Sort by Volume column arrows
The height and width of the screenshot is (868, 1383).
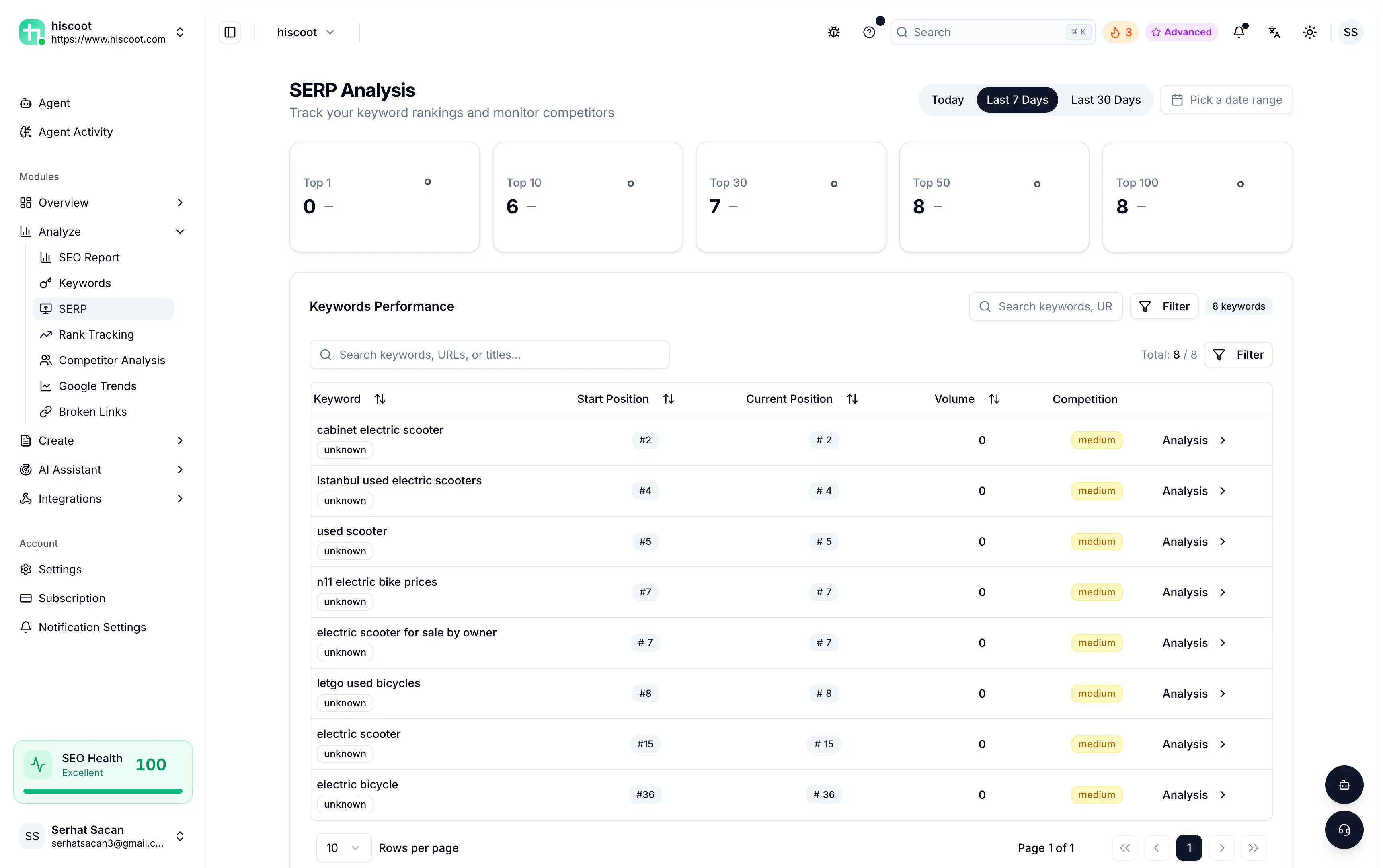coord(994,399)
